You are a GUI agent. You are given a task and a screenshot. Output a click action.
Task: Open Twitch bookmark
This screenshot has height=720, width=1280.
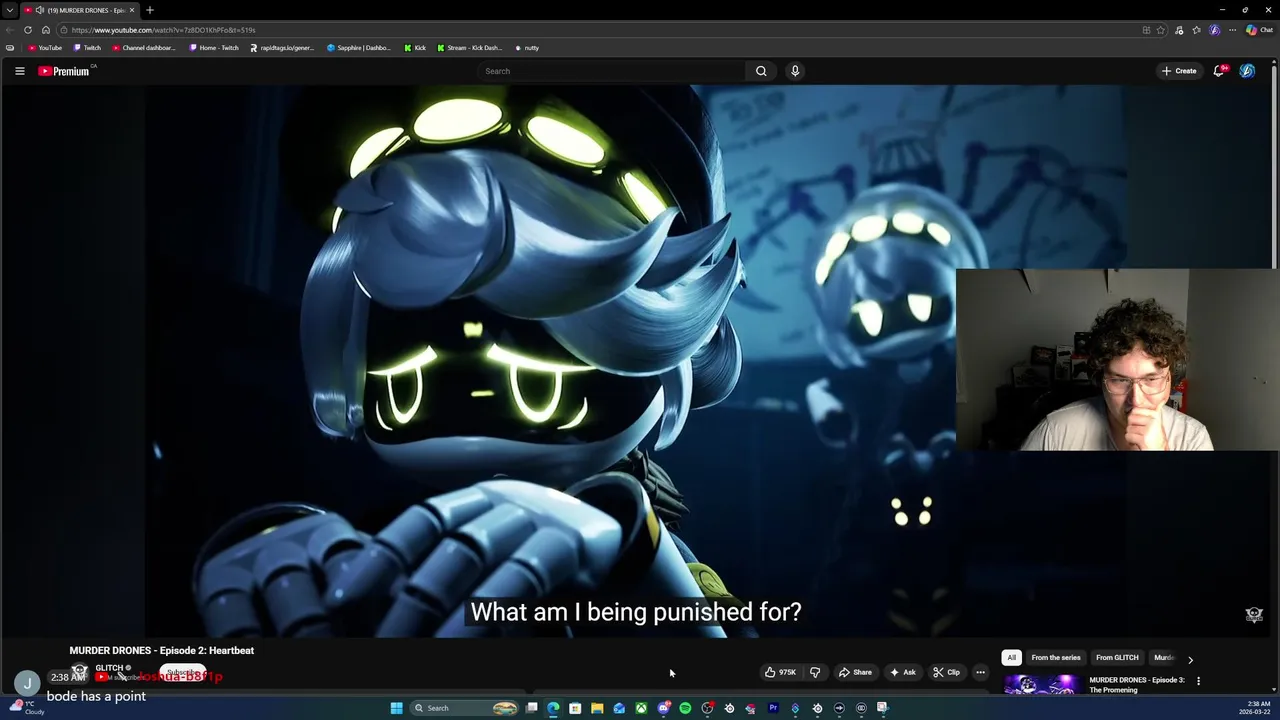point(88,48)
